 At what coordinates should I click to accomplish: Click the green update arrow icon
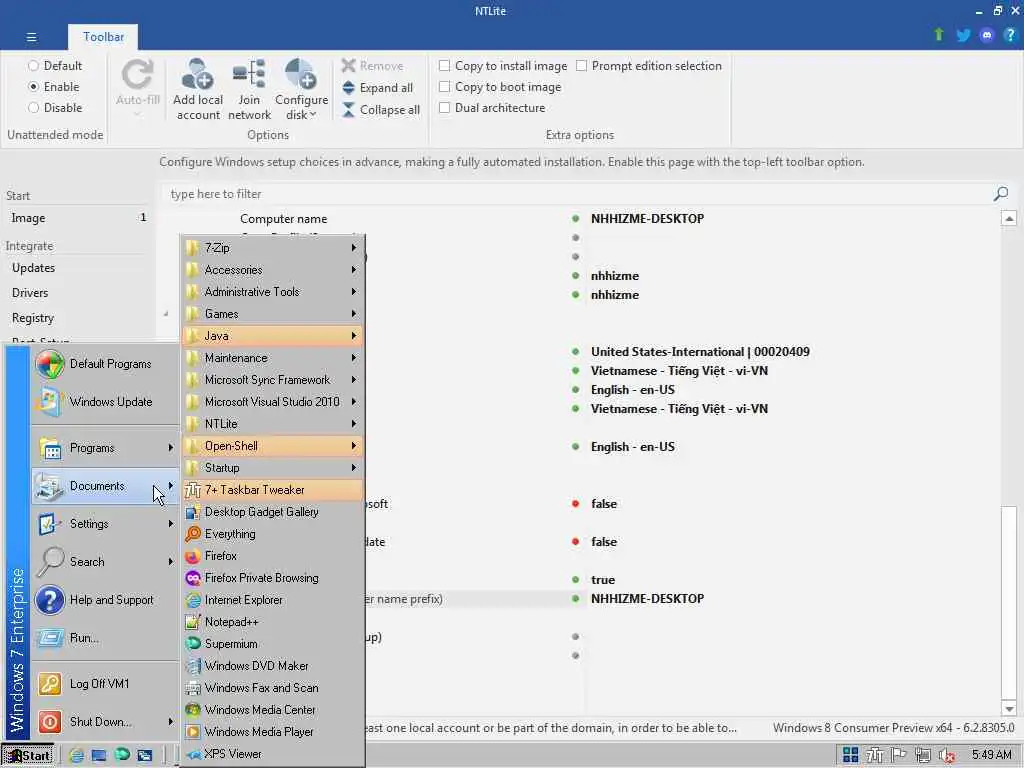938,35
